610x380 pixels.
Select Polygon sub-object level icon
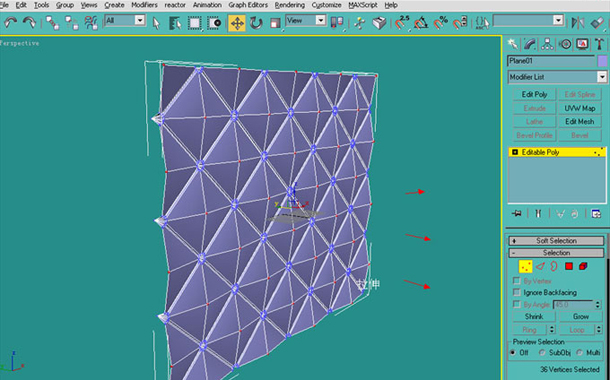click(x=569, y=266)
